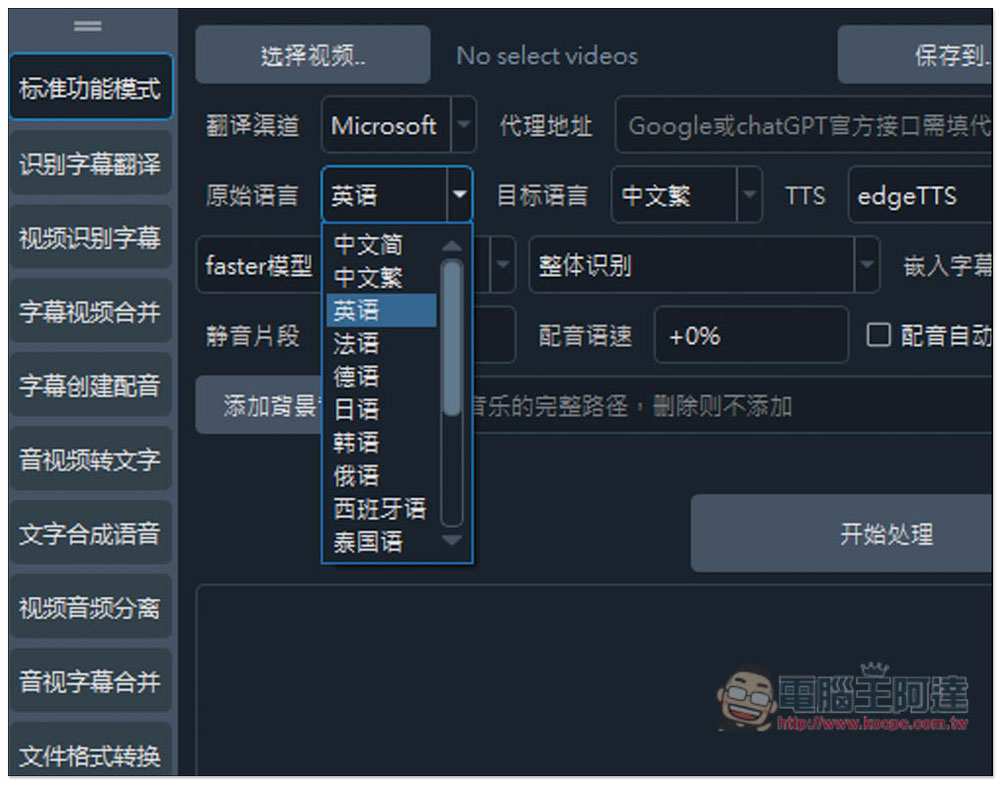Switch to 识别字幕翻译 sidebar tab
1000x785 pixels.
tap(91, 164)
